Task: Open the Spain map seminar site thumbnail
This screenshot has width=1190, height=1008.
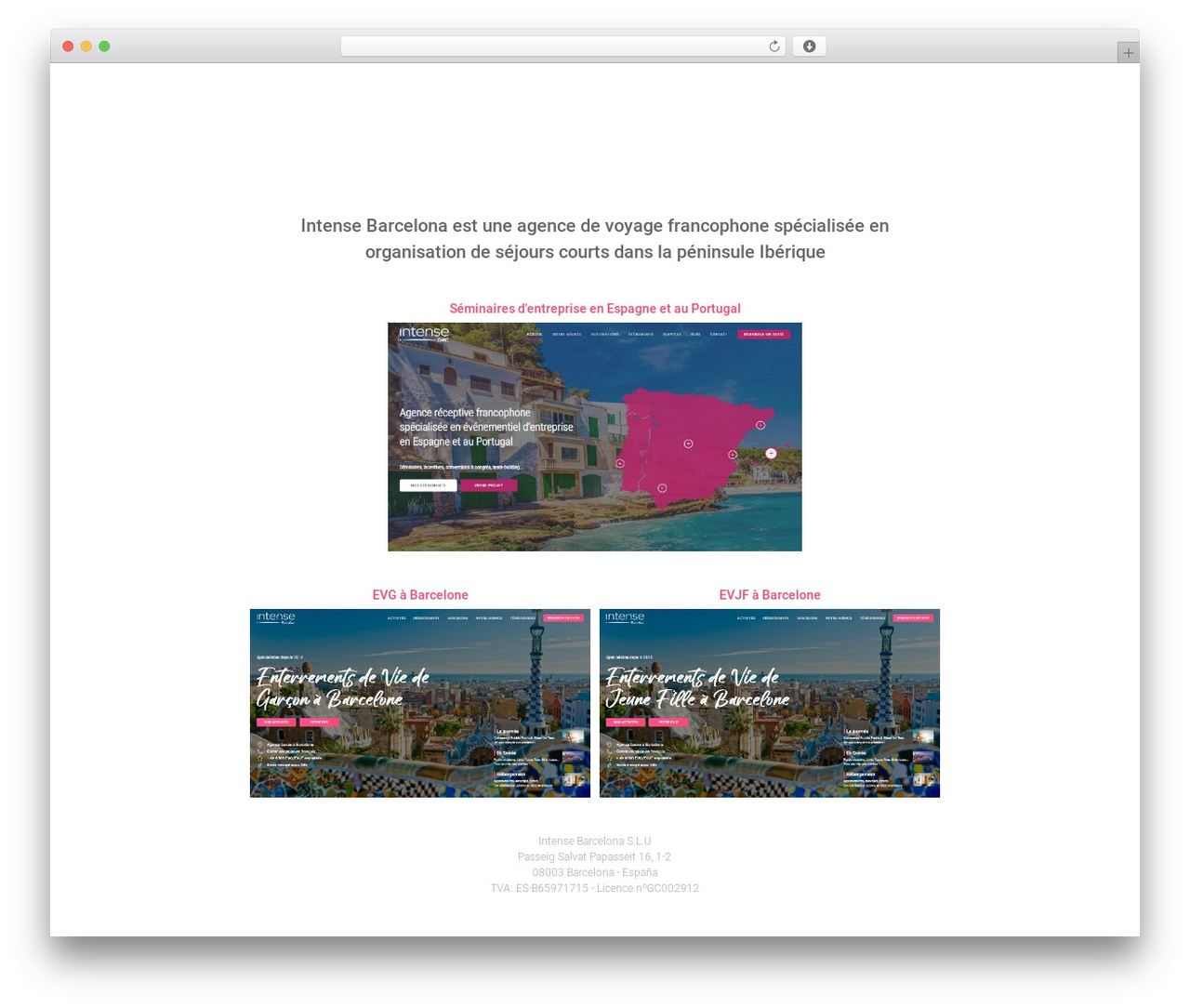Action: (x=595, y=437)
